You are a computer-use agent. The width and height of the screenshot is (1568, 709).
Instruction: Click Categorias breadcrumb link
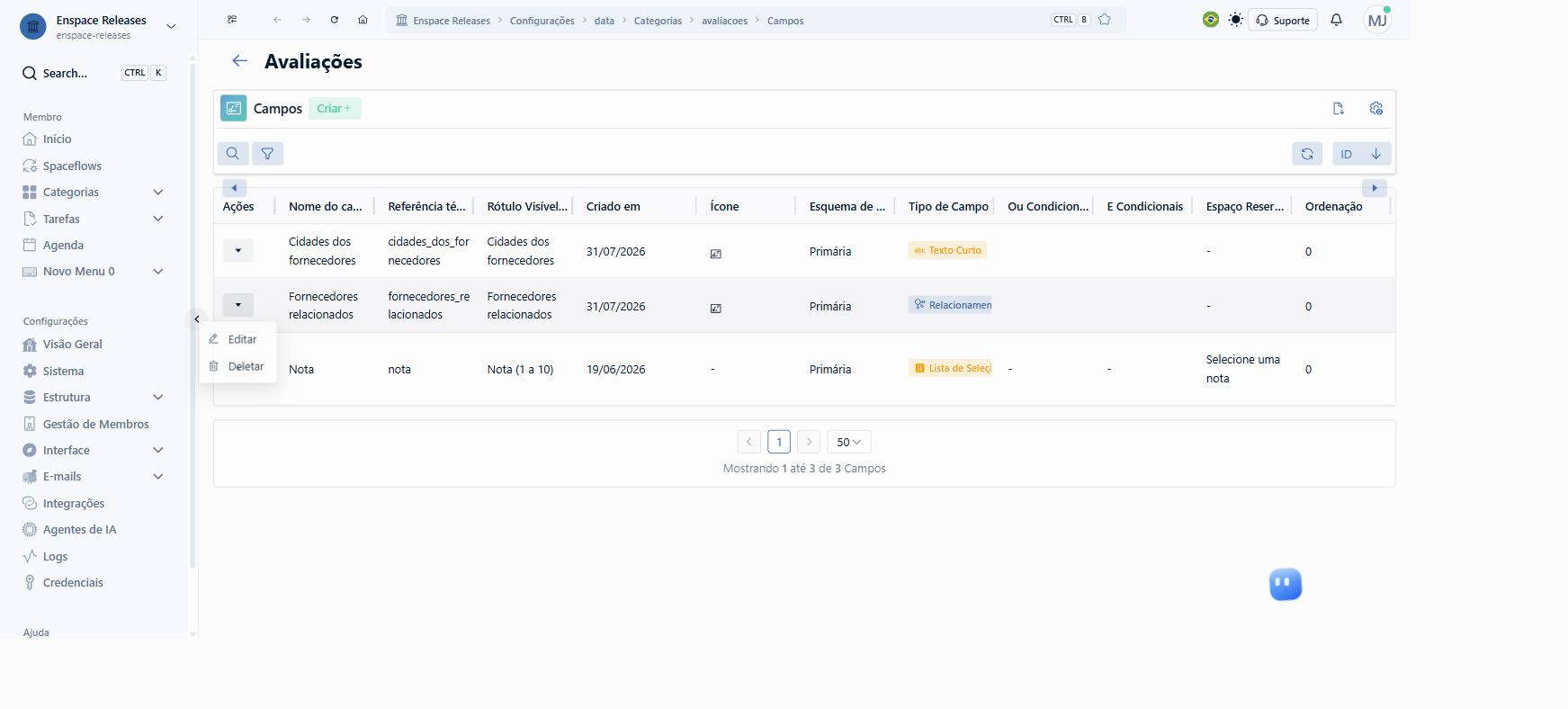pos(658,21)
